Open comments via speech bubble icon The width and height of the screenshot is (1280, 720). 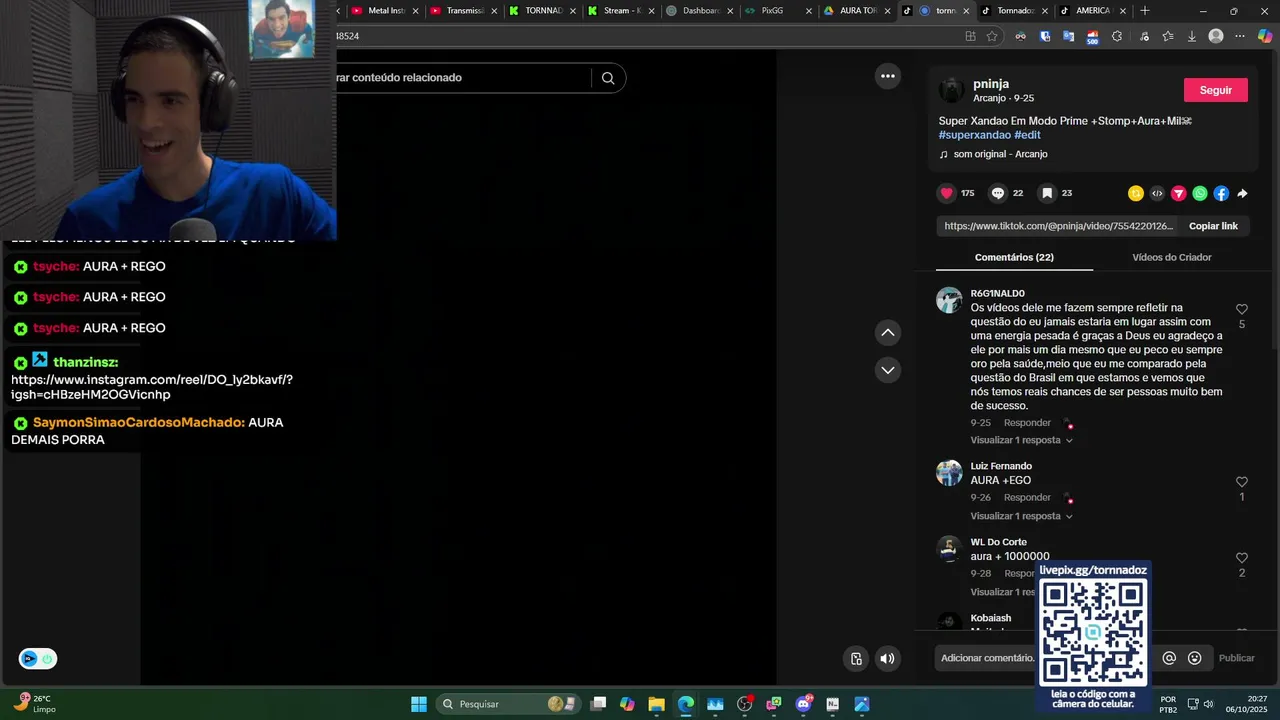[998, 193]
